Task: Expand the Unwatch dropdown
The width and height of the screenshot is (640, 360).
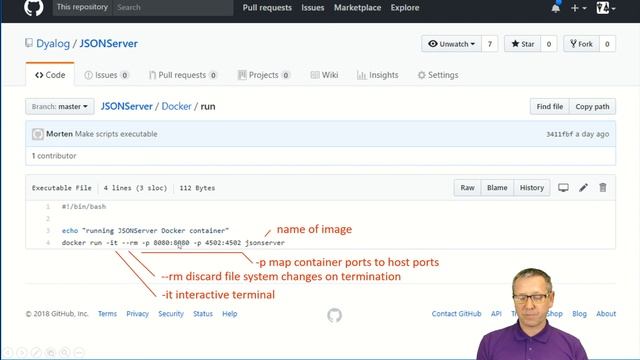Action: [x=451, y=44]
